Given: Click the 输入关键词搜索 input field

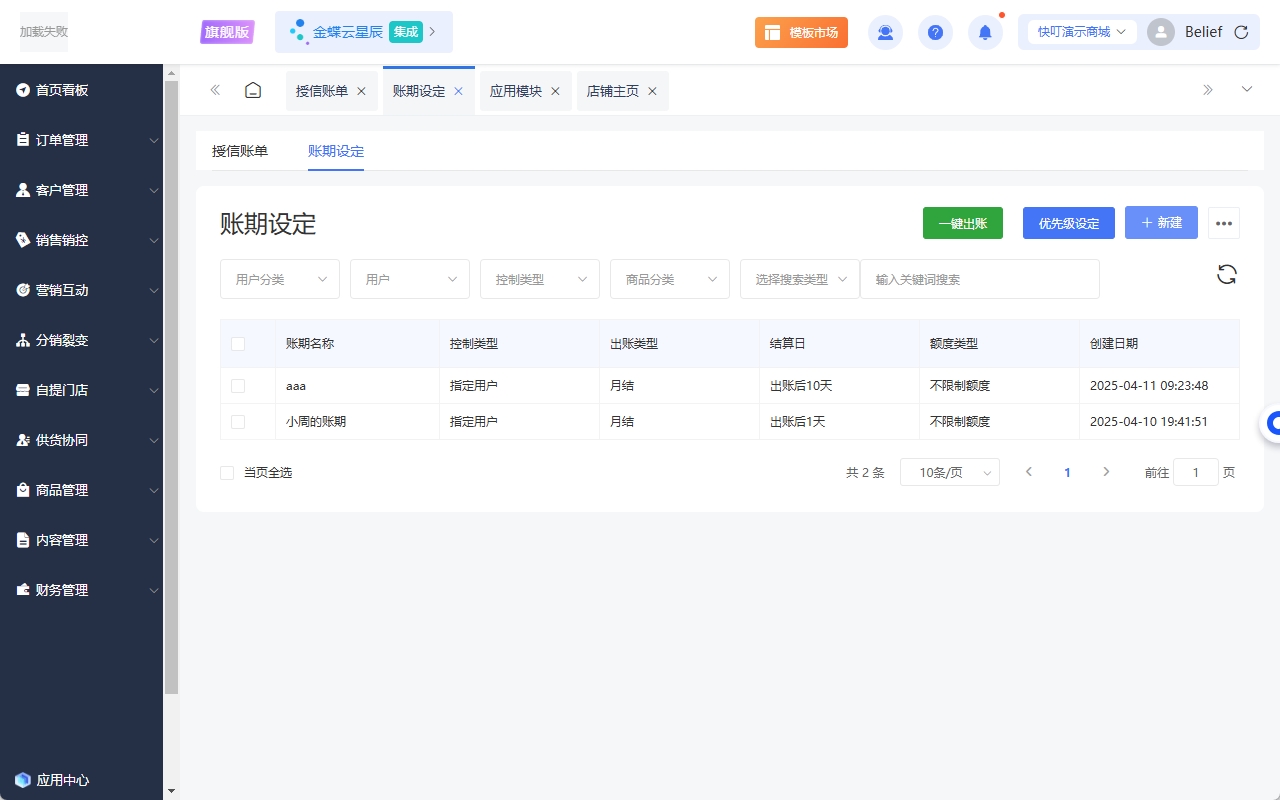Looking at the screenshot, I should pyautogui.click(x=980, y=279).
